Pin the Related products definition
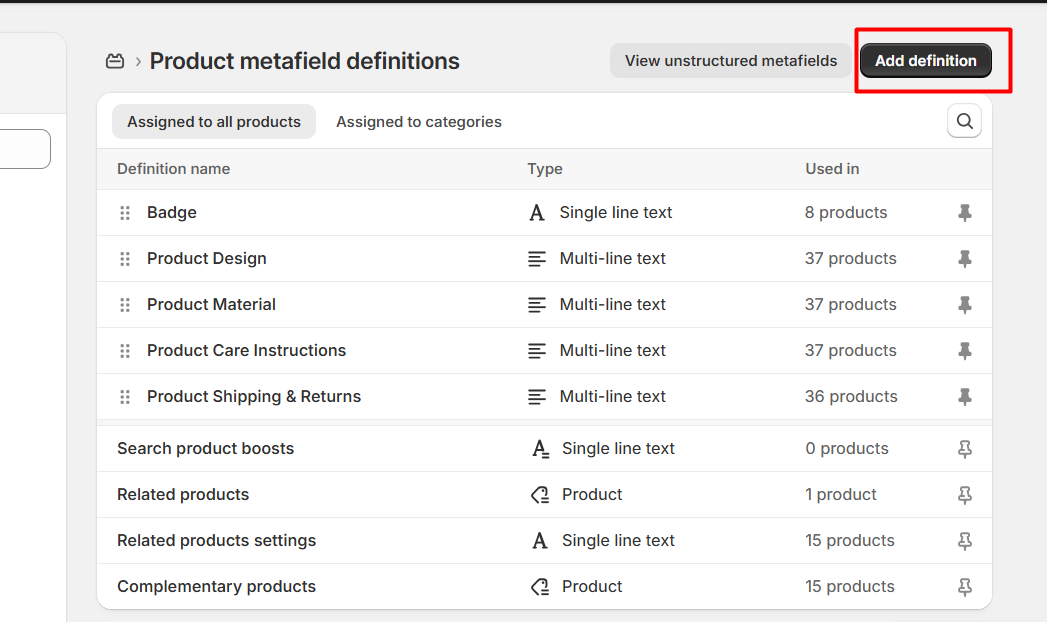Screen dimensions: 1047x622 point(964,495)
